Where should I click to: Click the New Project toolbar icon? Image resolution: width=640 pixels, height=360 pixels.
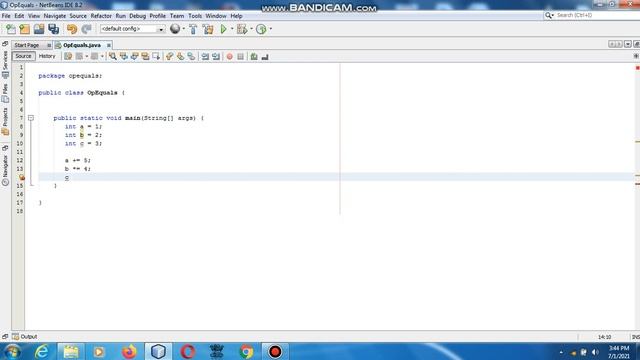point(25,29)
